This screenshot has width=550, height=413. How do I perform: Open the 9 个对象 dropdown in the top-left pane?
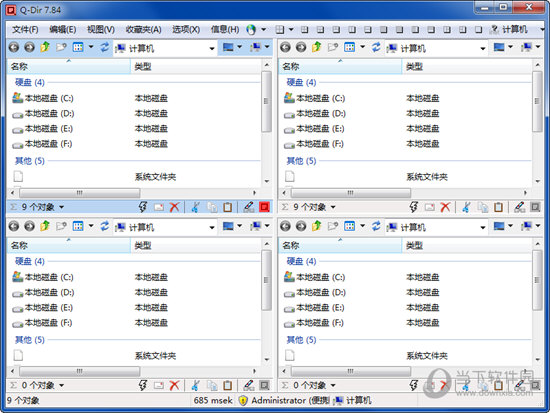click(61, 207)
